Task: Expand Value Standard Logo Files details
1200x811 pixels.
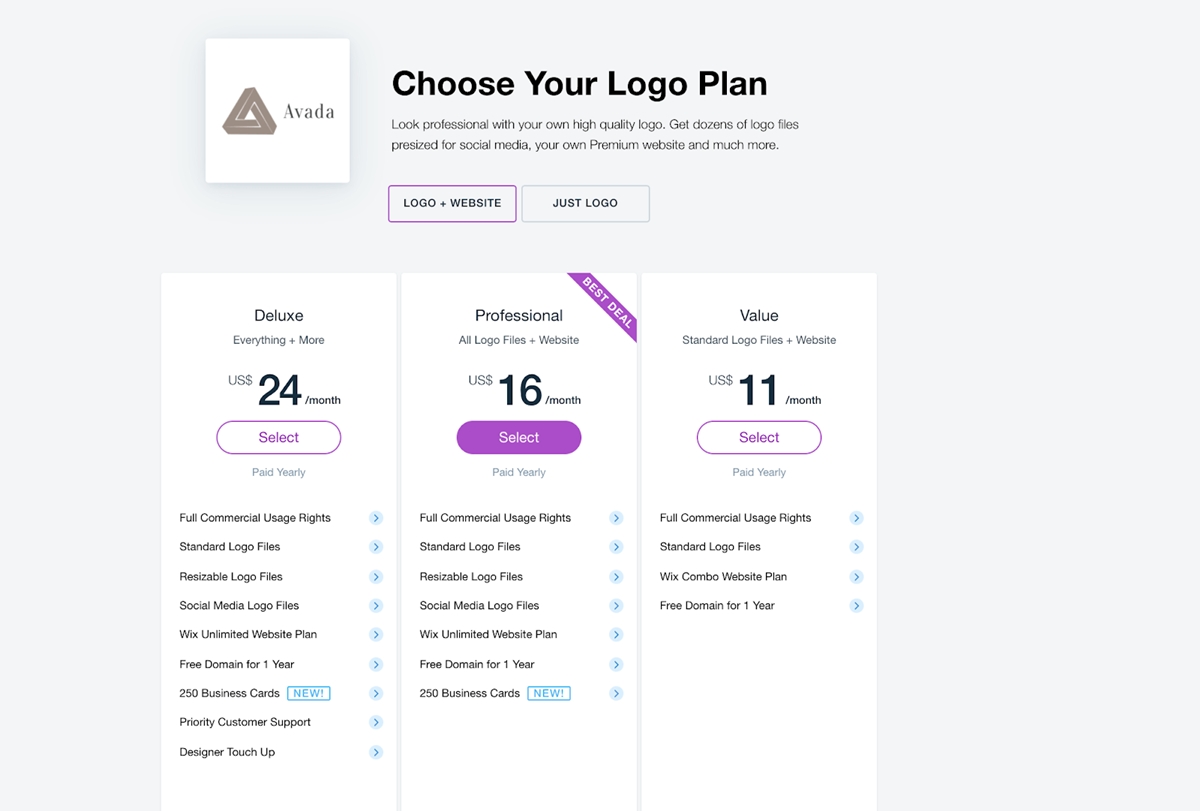Action: [856, 547]
